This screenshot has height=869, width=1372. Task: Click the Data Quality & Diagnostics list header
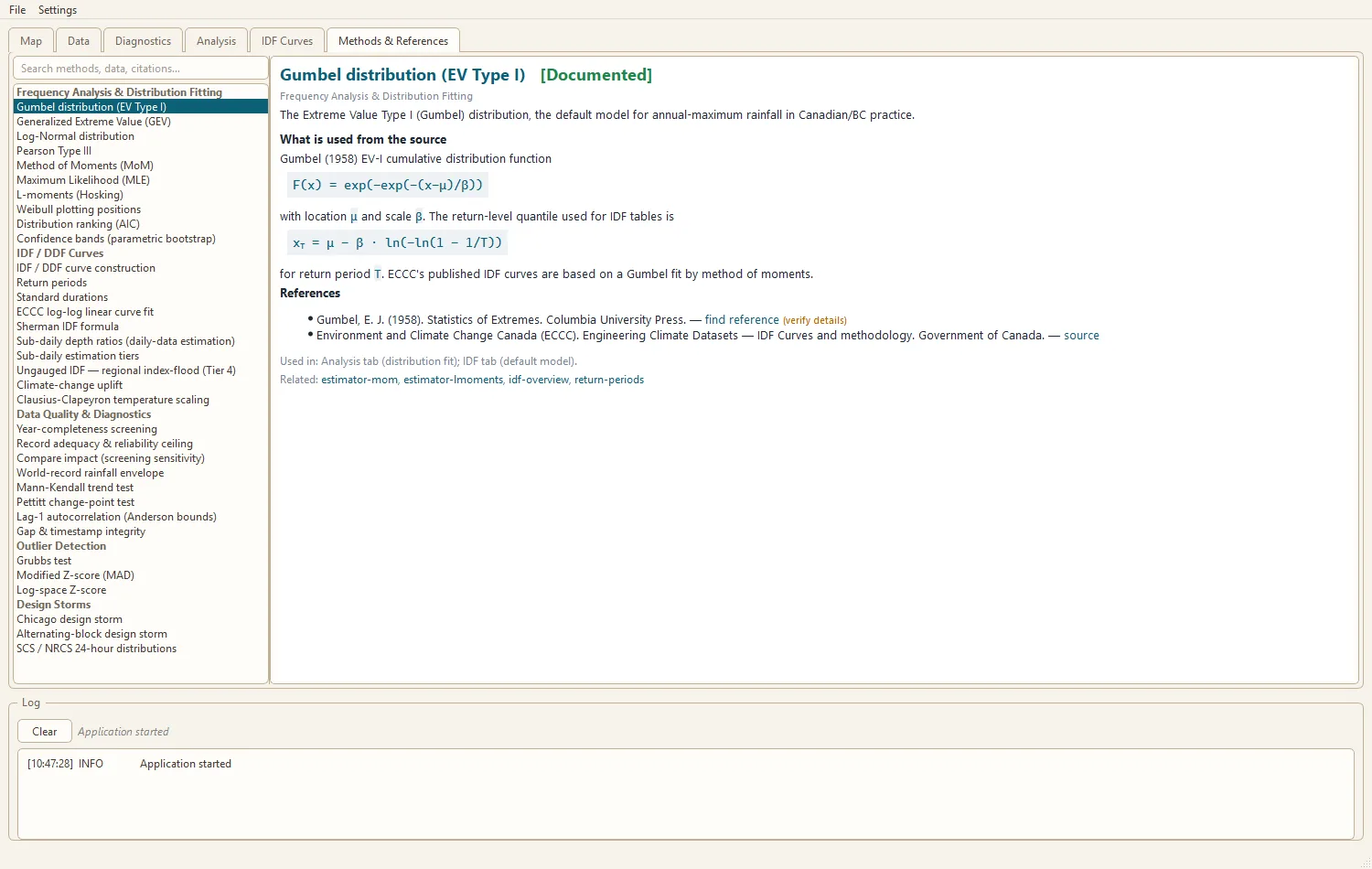coord(141,414)
